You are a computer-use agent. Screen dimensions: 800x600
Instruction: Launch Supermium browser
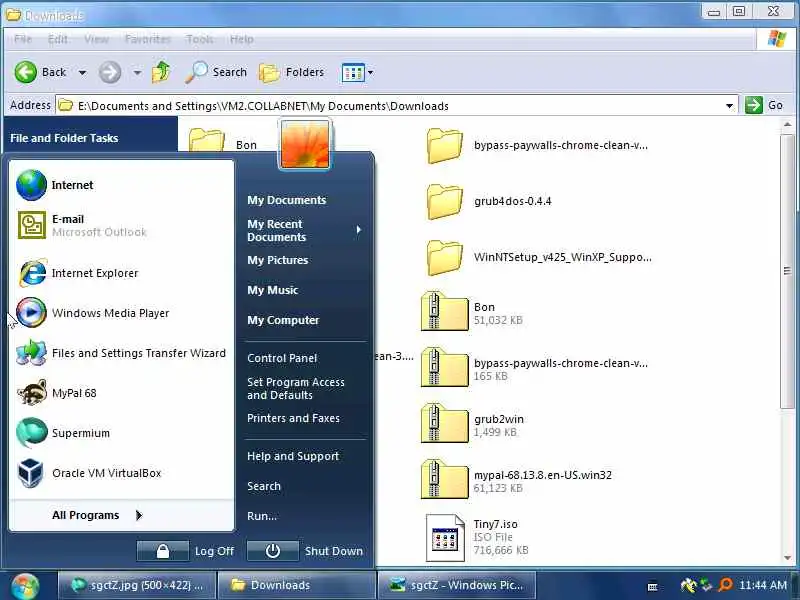pyautogui.click(x=63, y=433)
